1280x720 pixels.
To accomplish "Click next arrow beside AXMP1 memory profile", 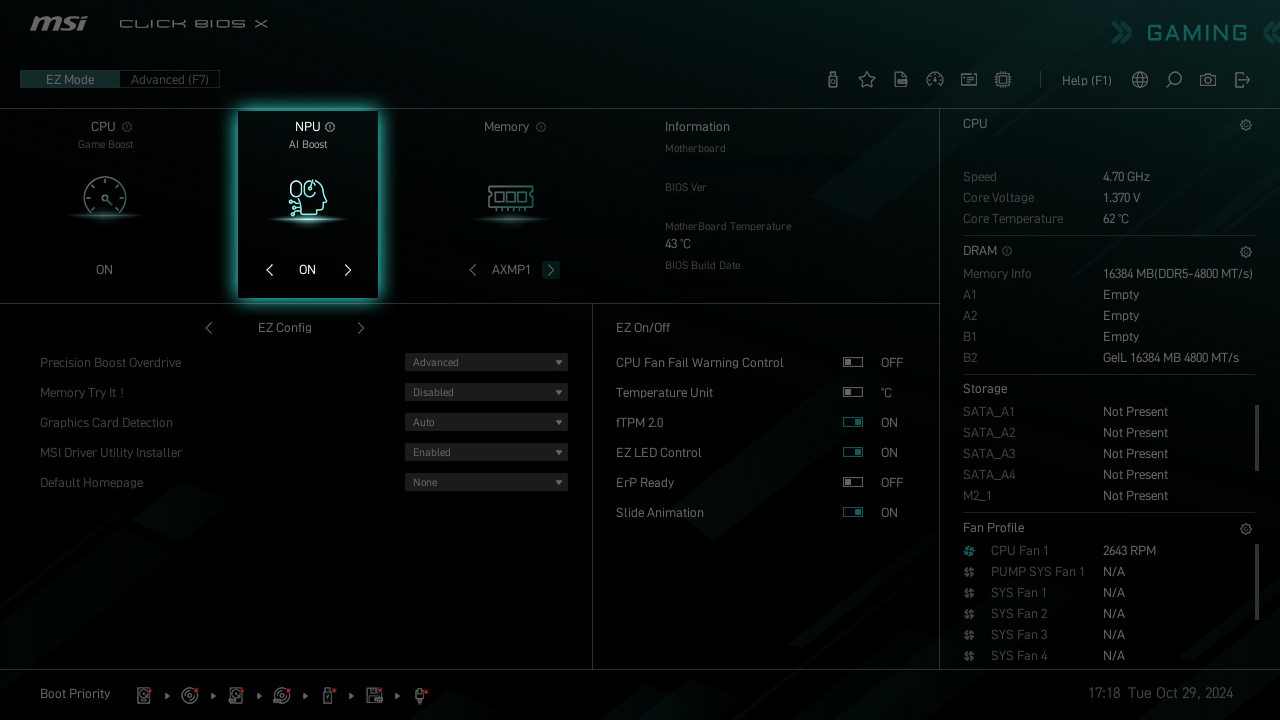I will click(x=551, y=270).
